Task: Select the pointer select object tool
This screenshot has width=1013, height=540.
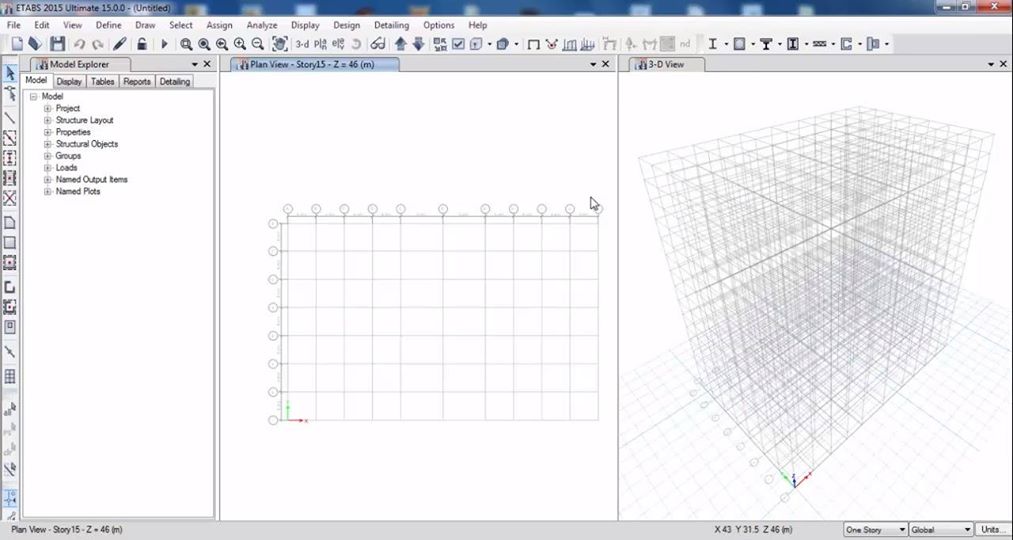Action: click(x=10, y=73)
